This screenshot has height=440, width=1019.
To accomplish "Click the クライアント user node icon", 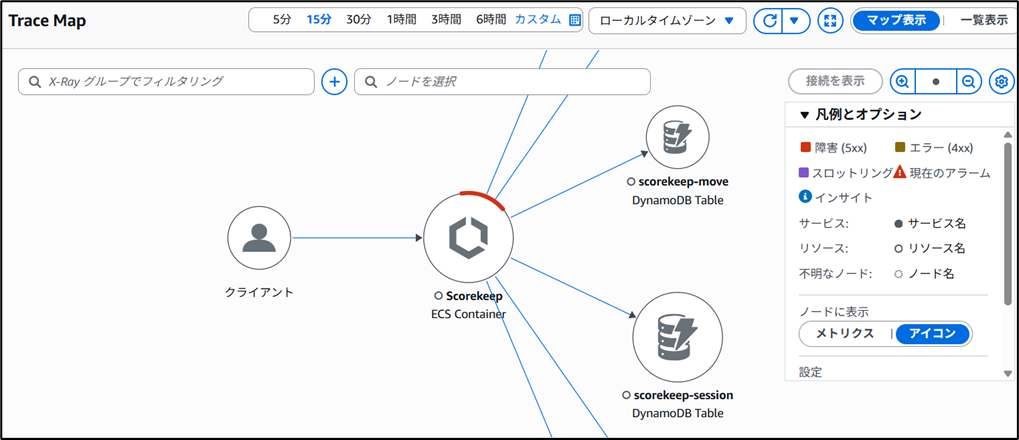I will click(x=259, y=238).
